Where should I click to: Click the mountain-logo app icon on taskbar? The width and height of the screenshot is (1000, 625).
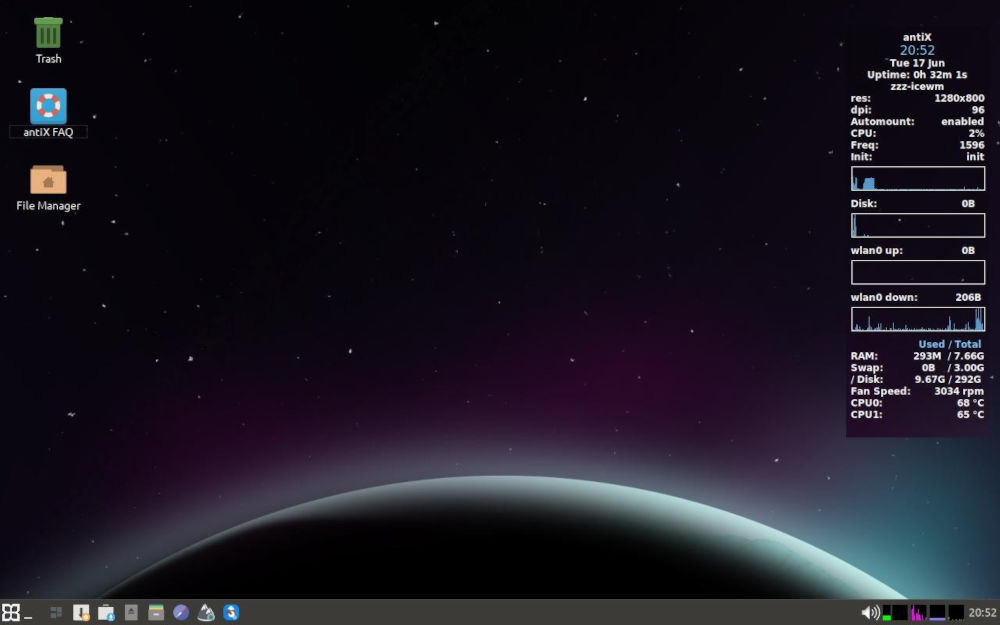coord(204,612)
